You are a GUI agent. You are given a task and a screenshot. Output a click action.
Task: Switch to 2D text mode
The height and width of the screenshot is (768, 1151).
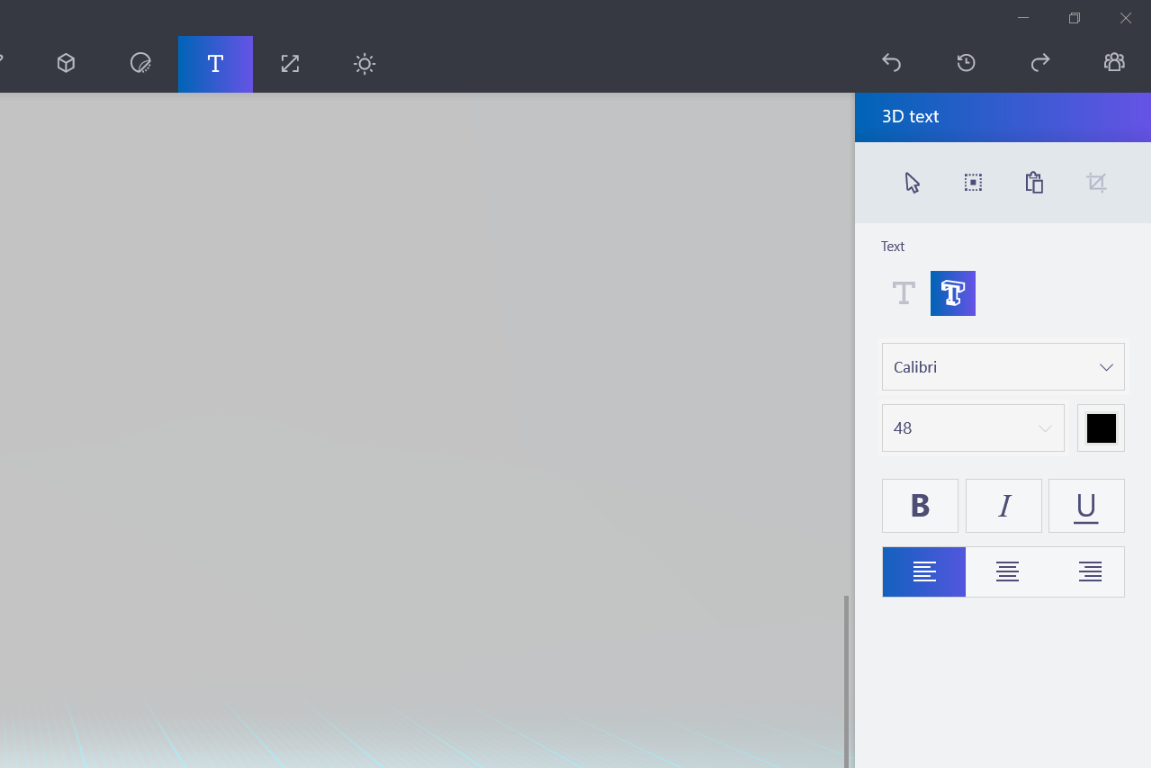click(904, 294)
